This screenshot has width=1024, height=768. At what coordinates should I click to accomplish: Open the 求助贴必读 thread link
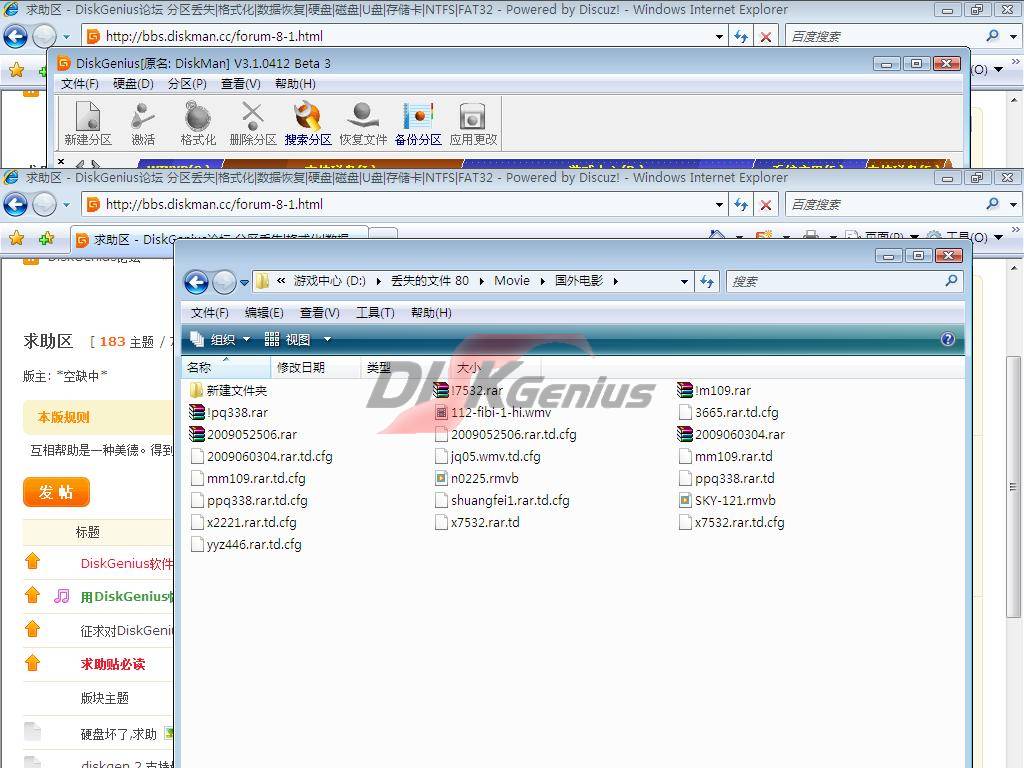coord(113,664)
